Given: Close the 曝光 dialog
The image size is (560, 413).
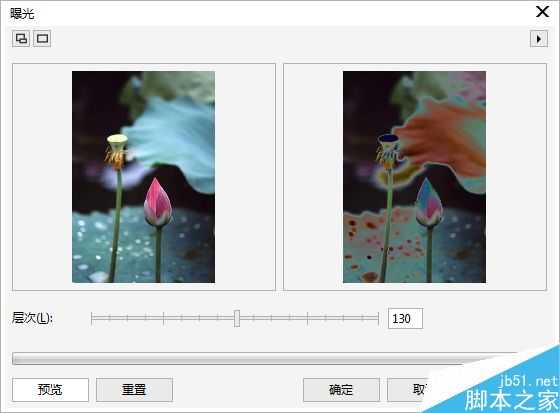Looking at the screenshot, I should point(542,12).
